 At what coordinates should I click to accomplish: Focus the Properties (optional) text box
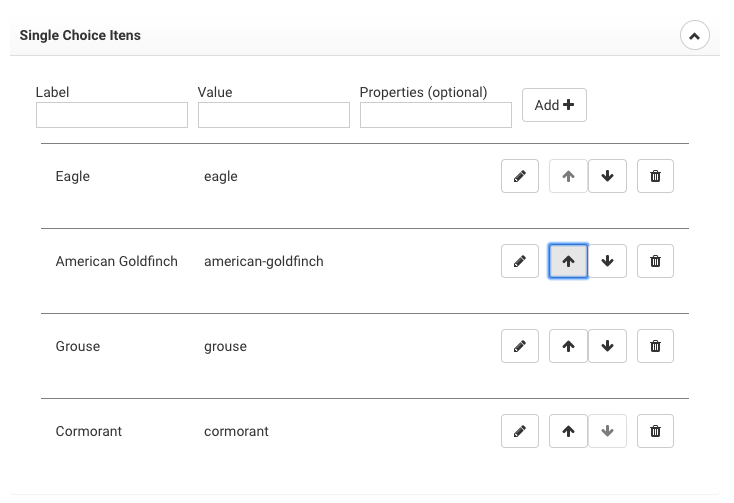coord(436,115)
